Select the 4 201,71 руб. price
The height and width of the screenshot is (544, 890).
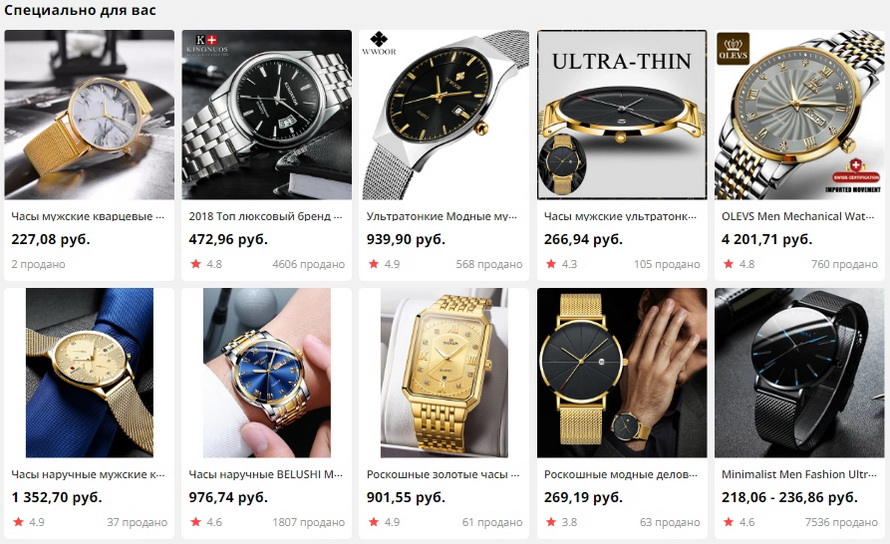pyautogui.click(x=767, y=239)
